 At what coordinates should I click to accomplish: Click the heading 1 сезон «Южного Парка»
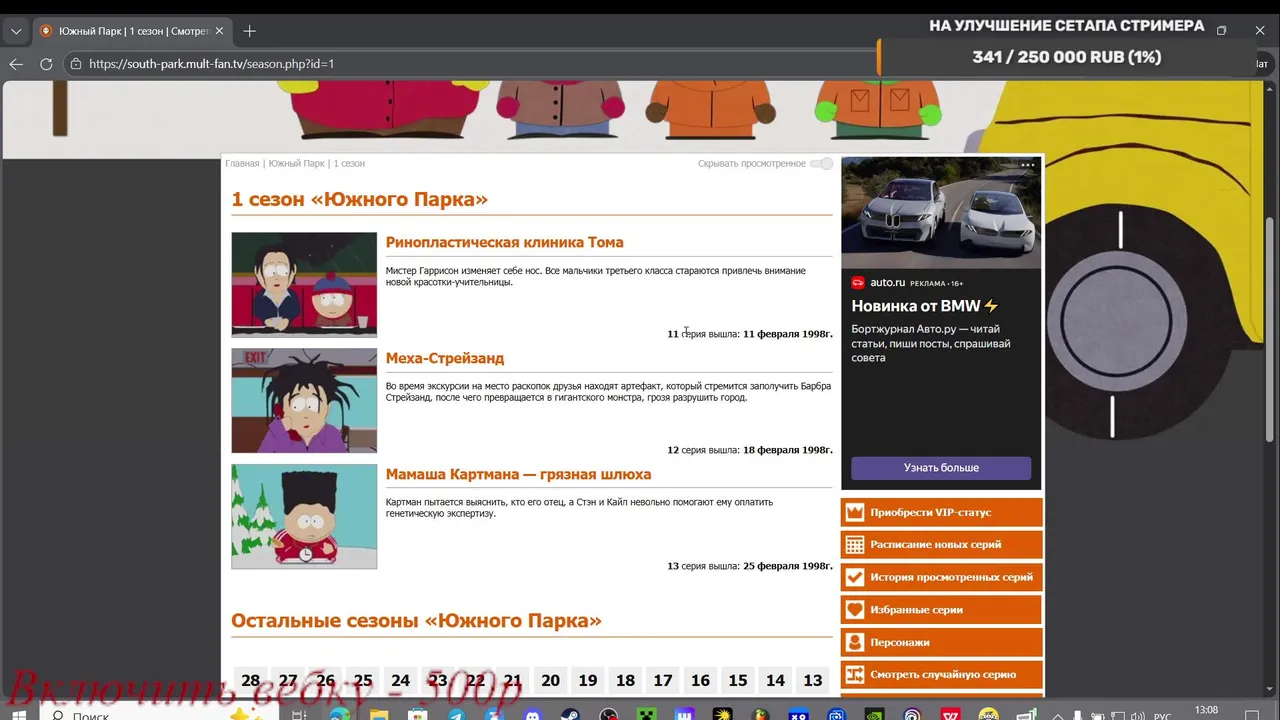360,199
